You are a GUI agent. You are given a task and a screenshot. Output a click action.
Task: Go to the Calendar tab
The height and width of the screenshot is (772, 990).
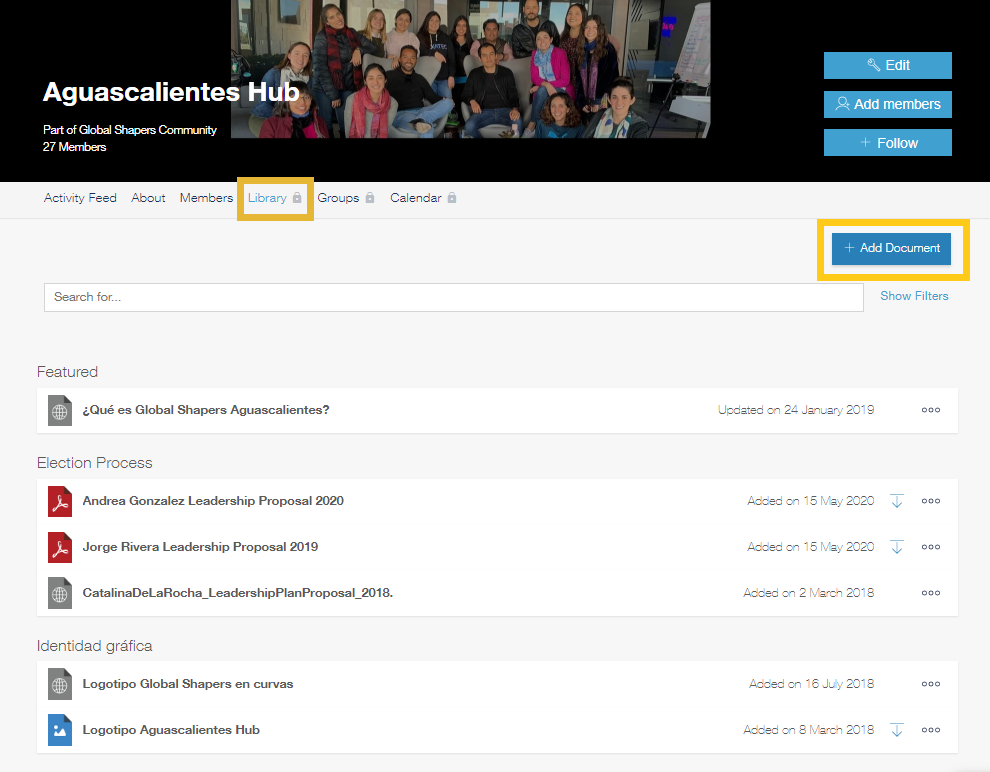[416, 198]
